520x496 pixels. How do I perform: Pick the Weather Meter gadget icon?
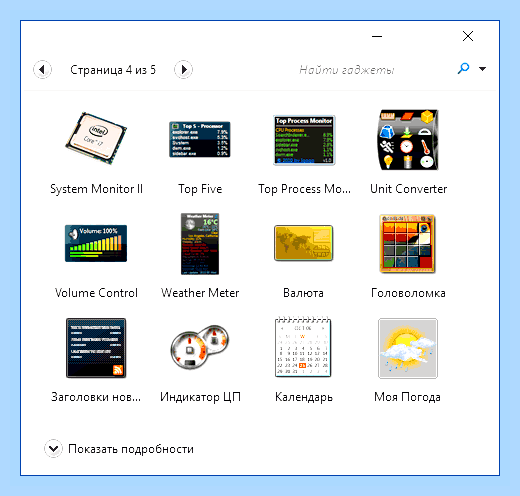click(200, 244)
